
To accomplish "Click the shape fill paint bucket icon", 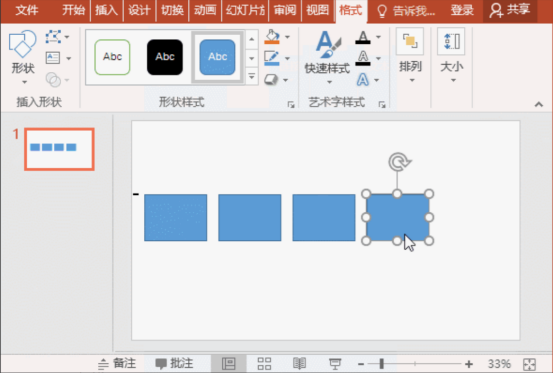I will (272, 37).
